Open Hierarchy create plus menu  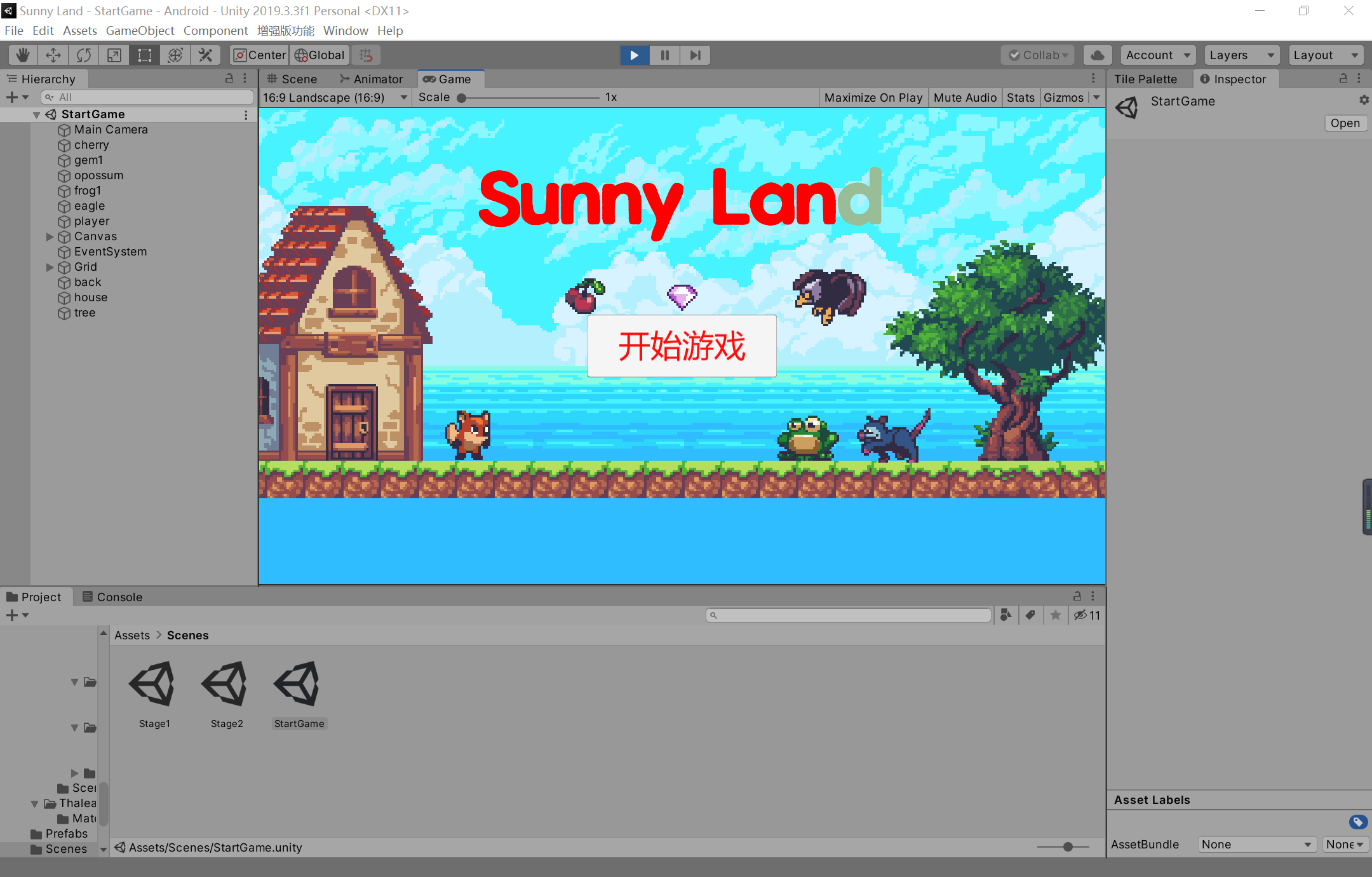[17, 97]
